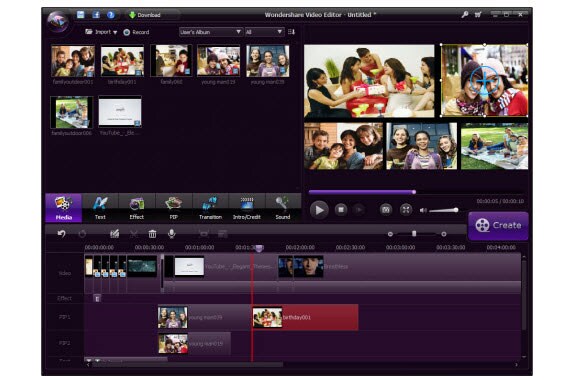This screenshot has width=570, height=380.
Task: Click the Wondershare application logo orb
Action: 57,22
